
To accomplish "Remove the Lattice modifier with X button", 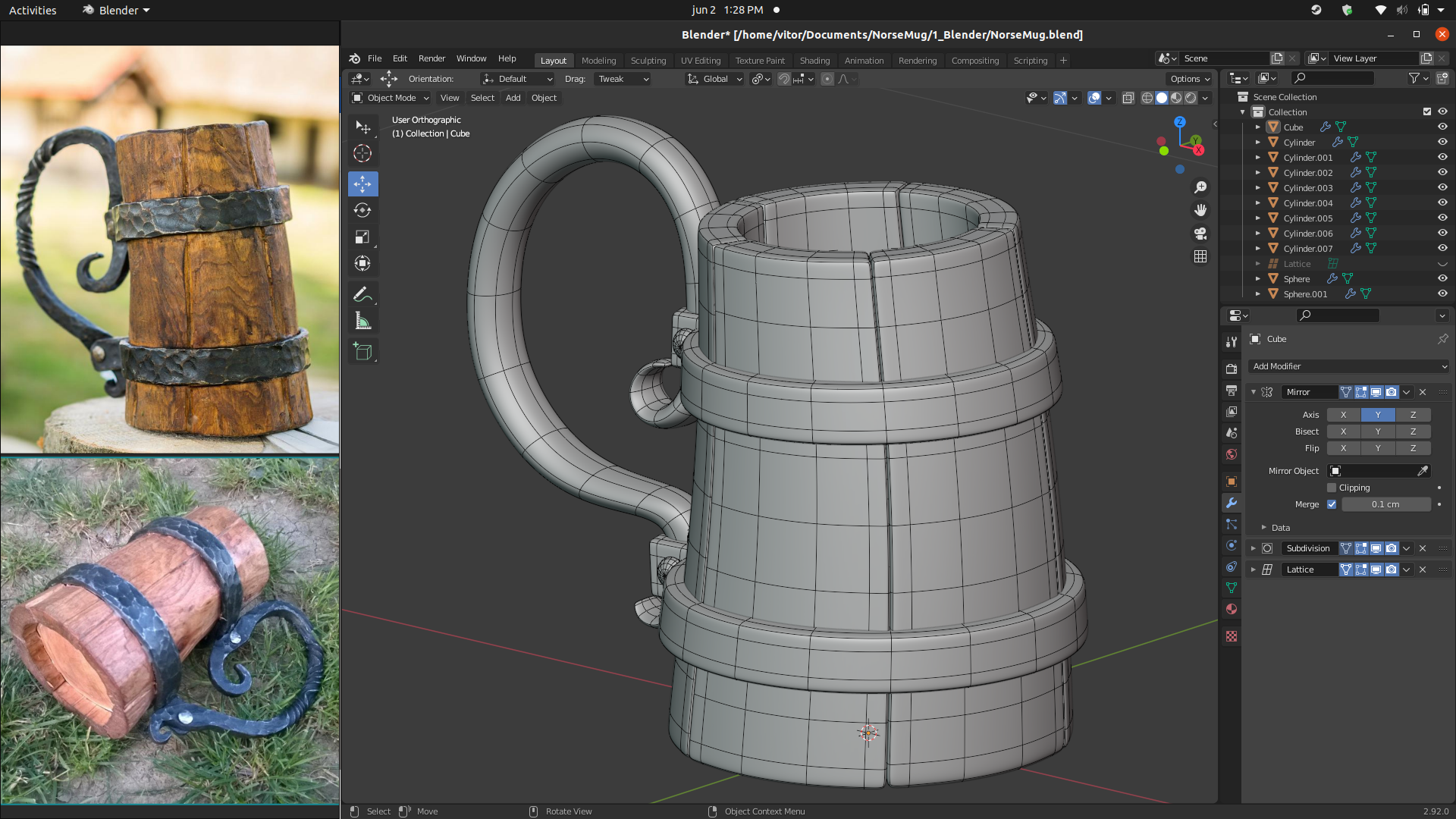I will [1423, 570].
